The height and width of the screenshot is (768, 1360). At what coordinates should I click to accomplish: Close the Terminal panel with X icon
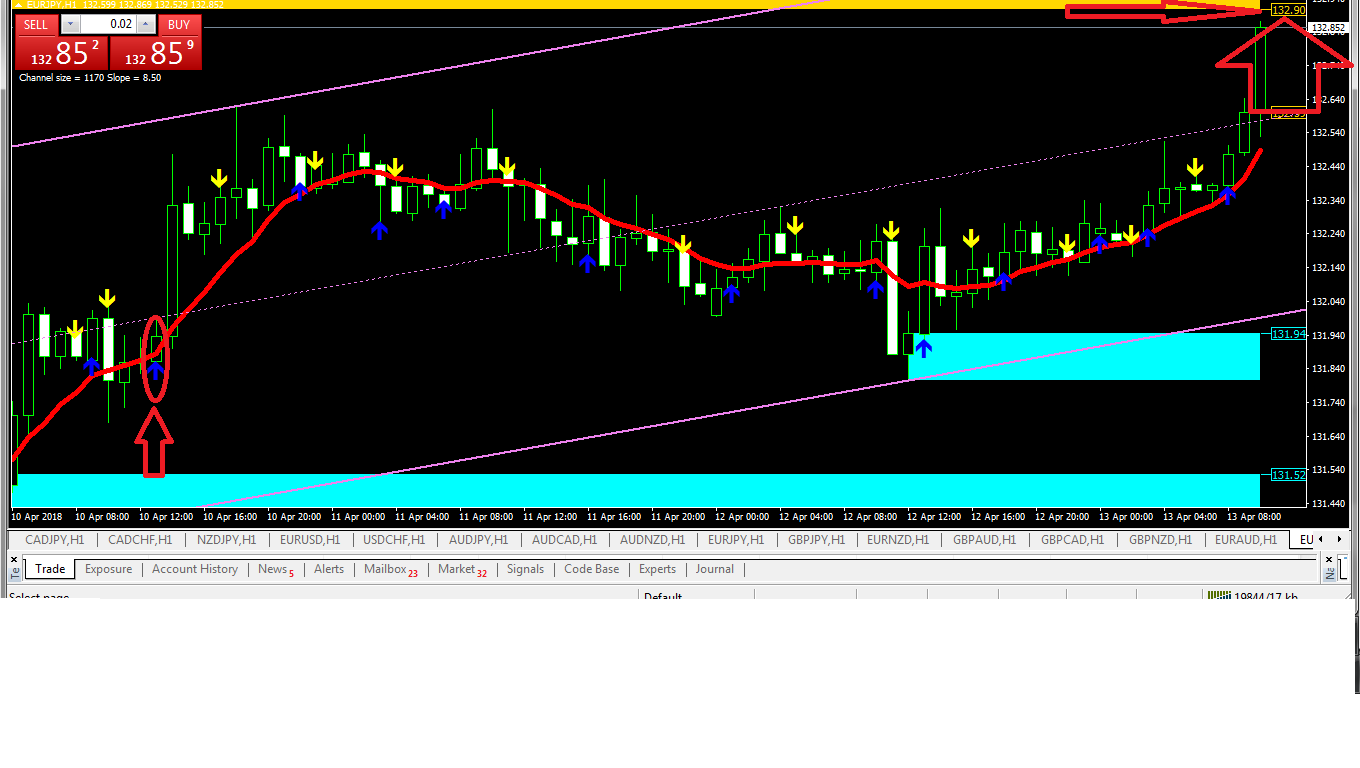(14, 560)
